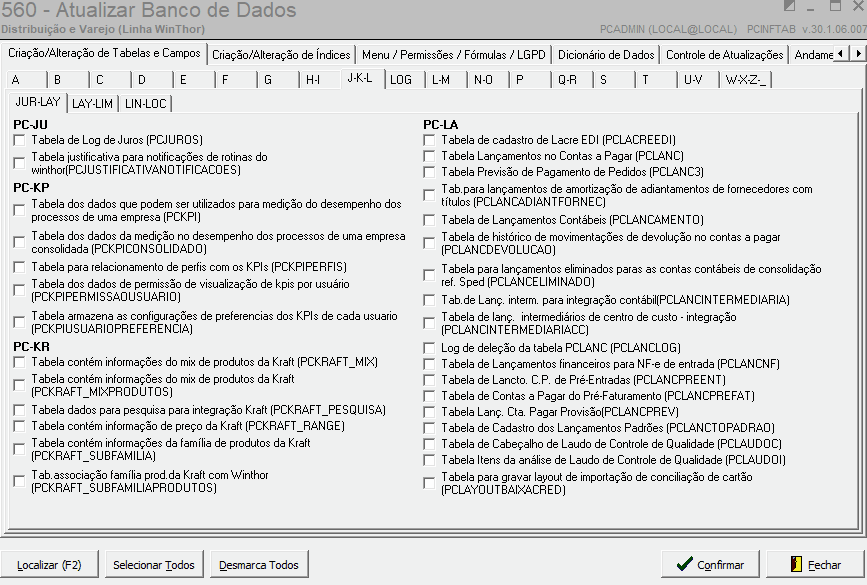
Task: Tick Lançamentos no Contas a Pagar (PCLANC)
Action: point(429,156)
